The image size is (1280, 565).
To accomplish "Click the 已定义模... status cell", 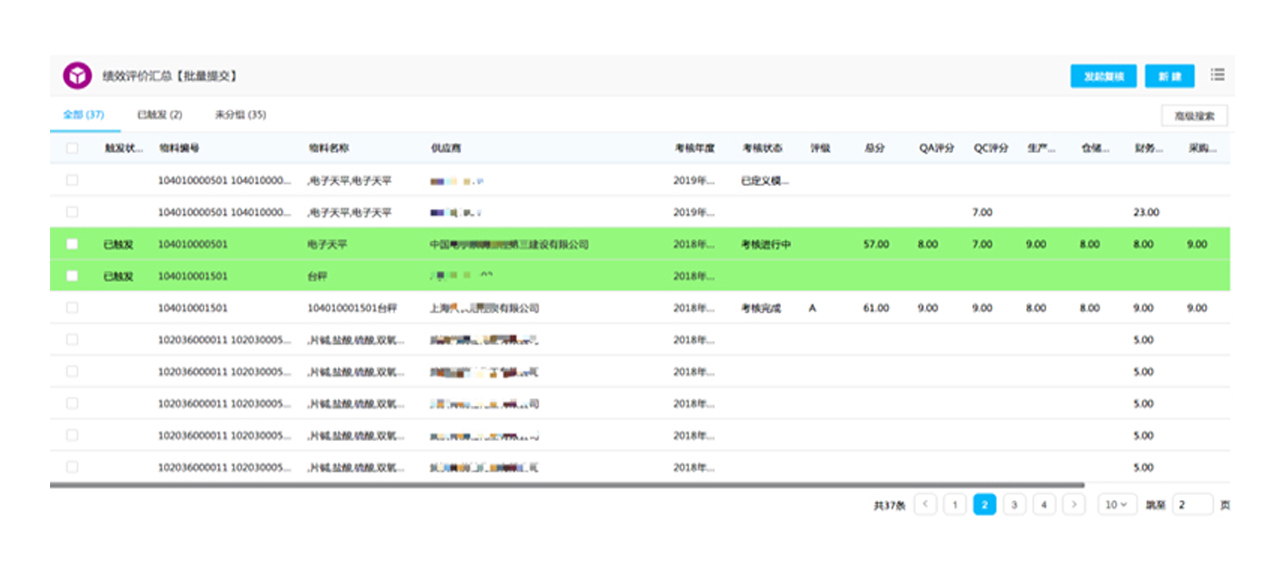I will (766, 180).
